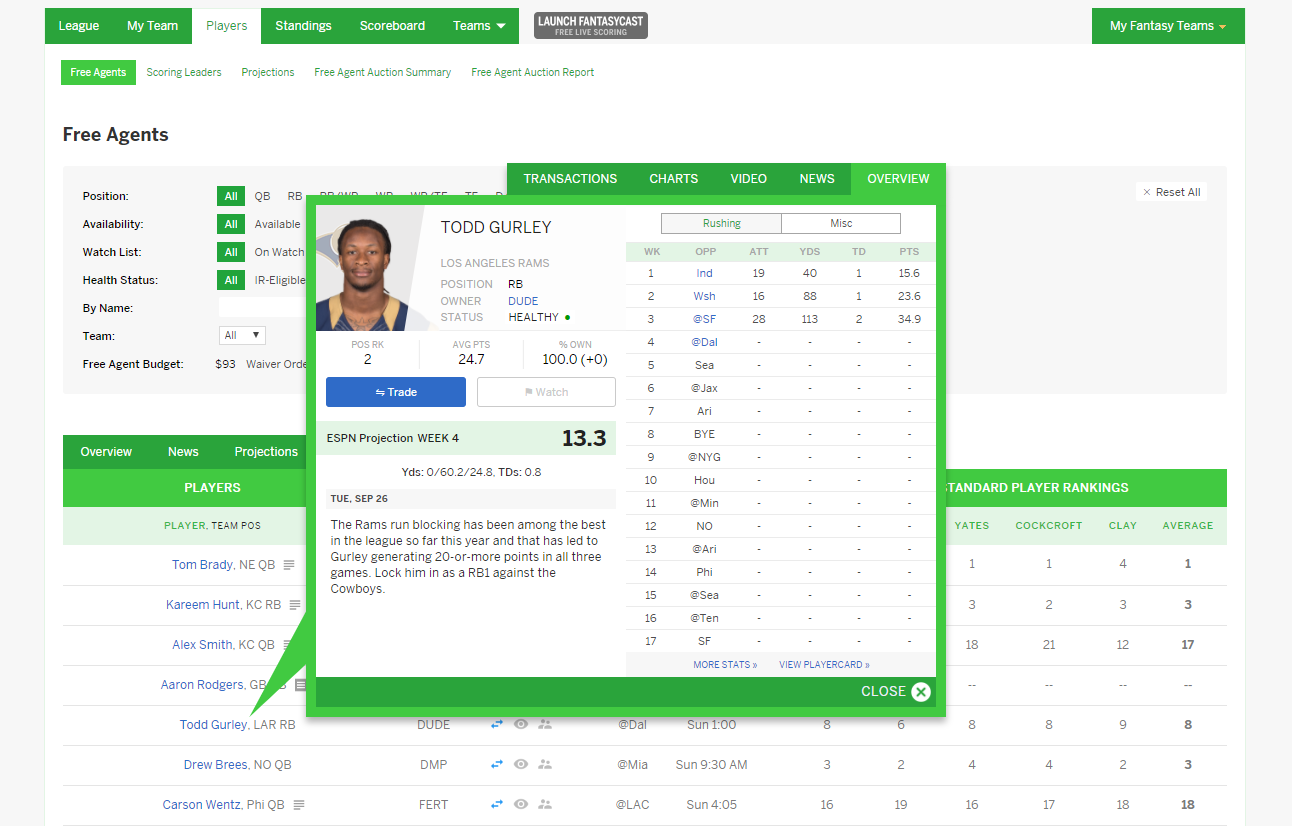Image resolution: width=1292 pixels, height=826 pixels.
Task: Open My Fantasy Teams dropdown
Action: 1168,26
